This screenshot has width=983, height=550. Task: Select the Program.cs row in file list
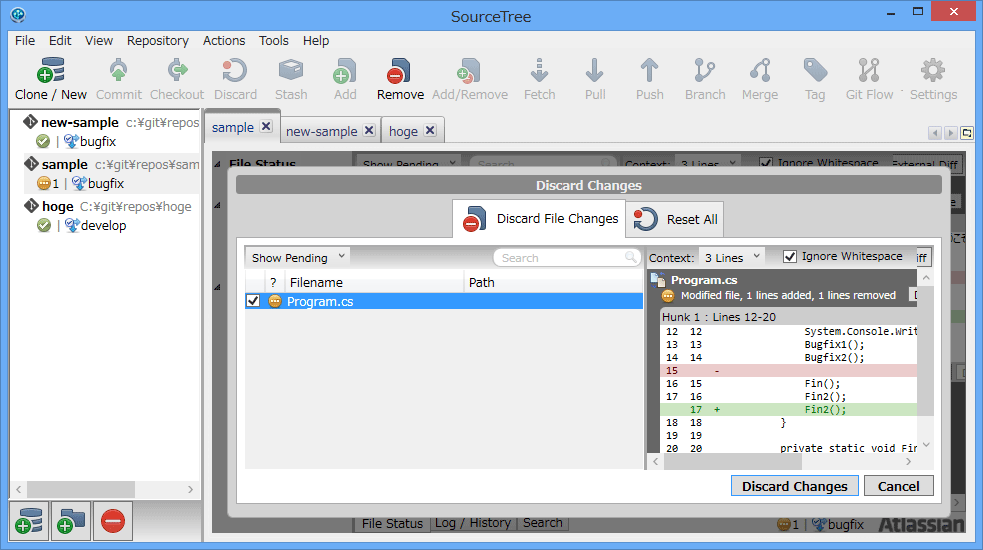pos(444,301)
